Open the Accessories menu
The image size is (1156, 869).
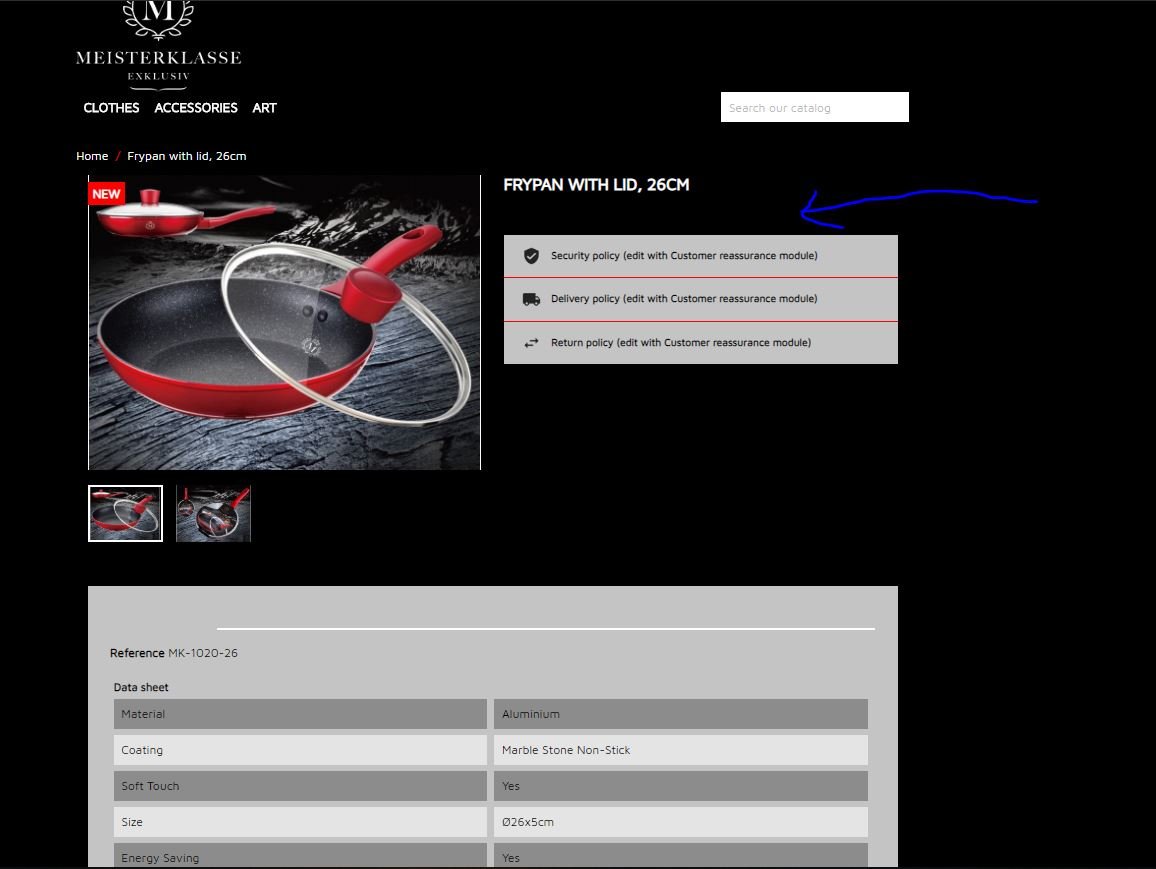pyautogui.click(x=196, y=108)
